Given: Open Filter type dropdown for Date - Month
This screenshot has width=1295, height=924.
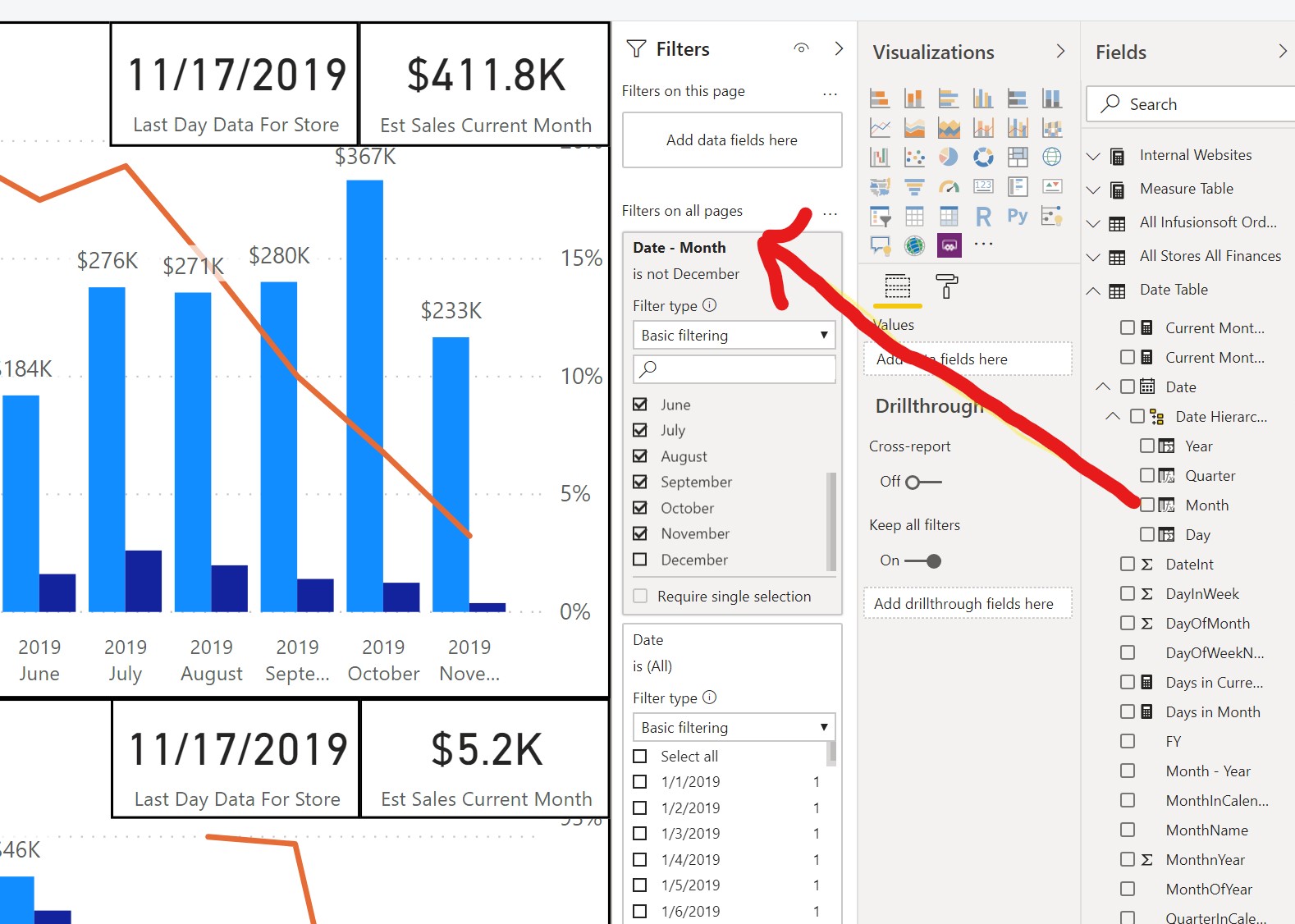Looking at the screenshot, I should point(734,335).
